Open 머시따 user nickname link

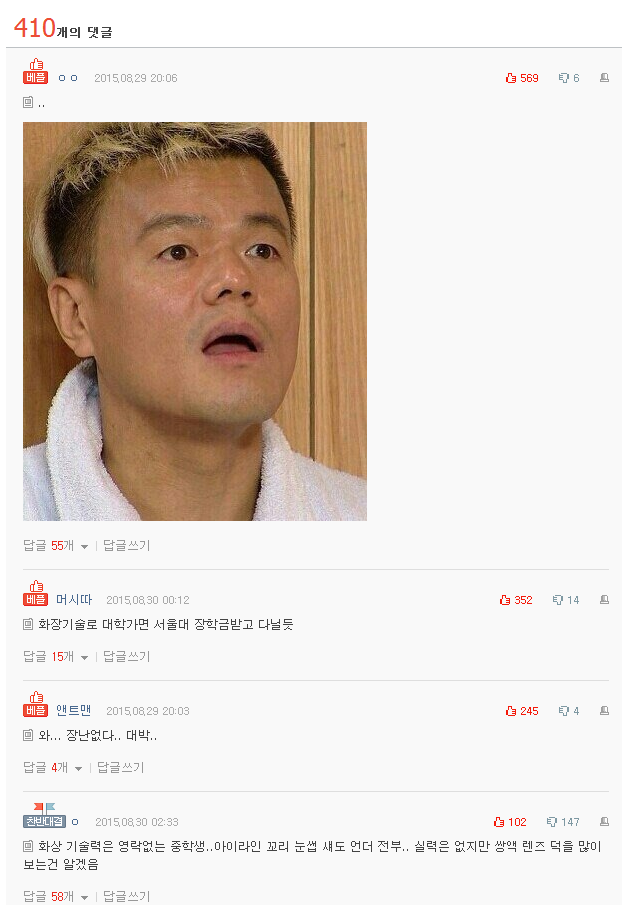click(74, 600)
